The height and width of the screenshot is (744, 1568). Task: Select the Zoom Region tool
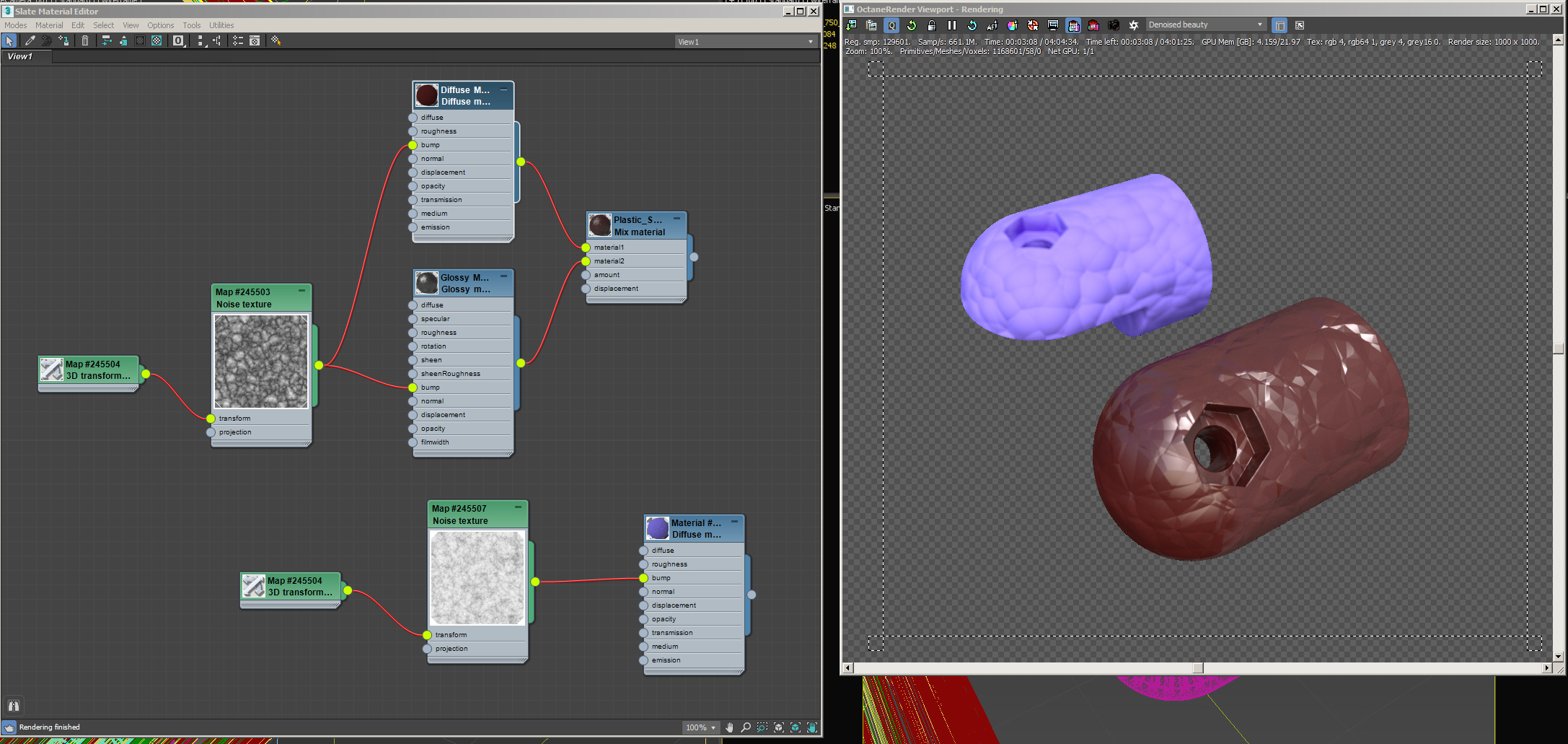tap(762, 727)
